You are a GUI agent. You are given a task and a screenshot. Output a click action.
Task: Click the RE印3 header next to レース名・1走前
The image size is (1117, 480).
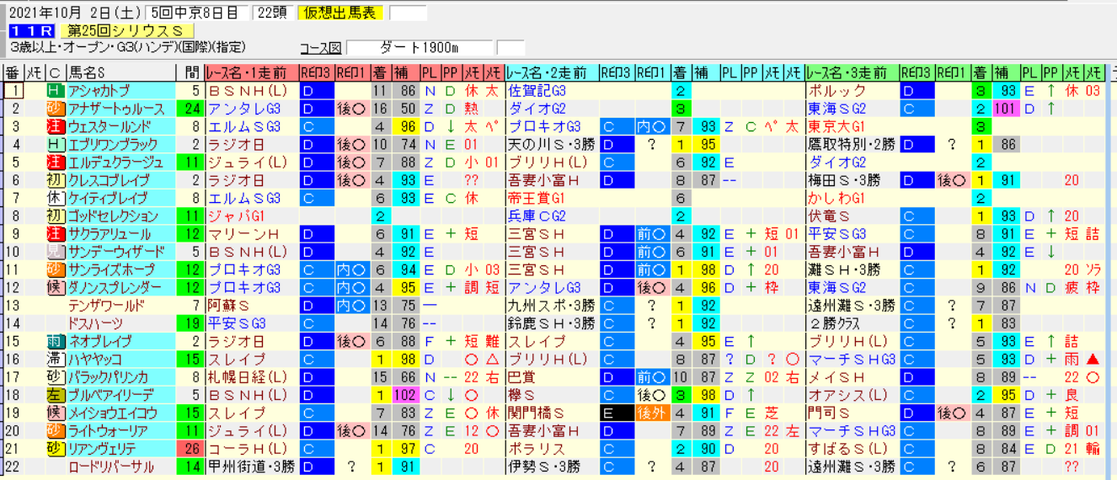pyautogui.click(x=316, y=73)
